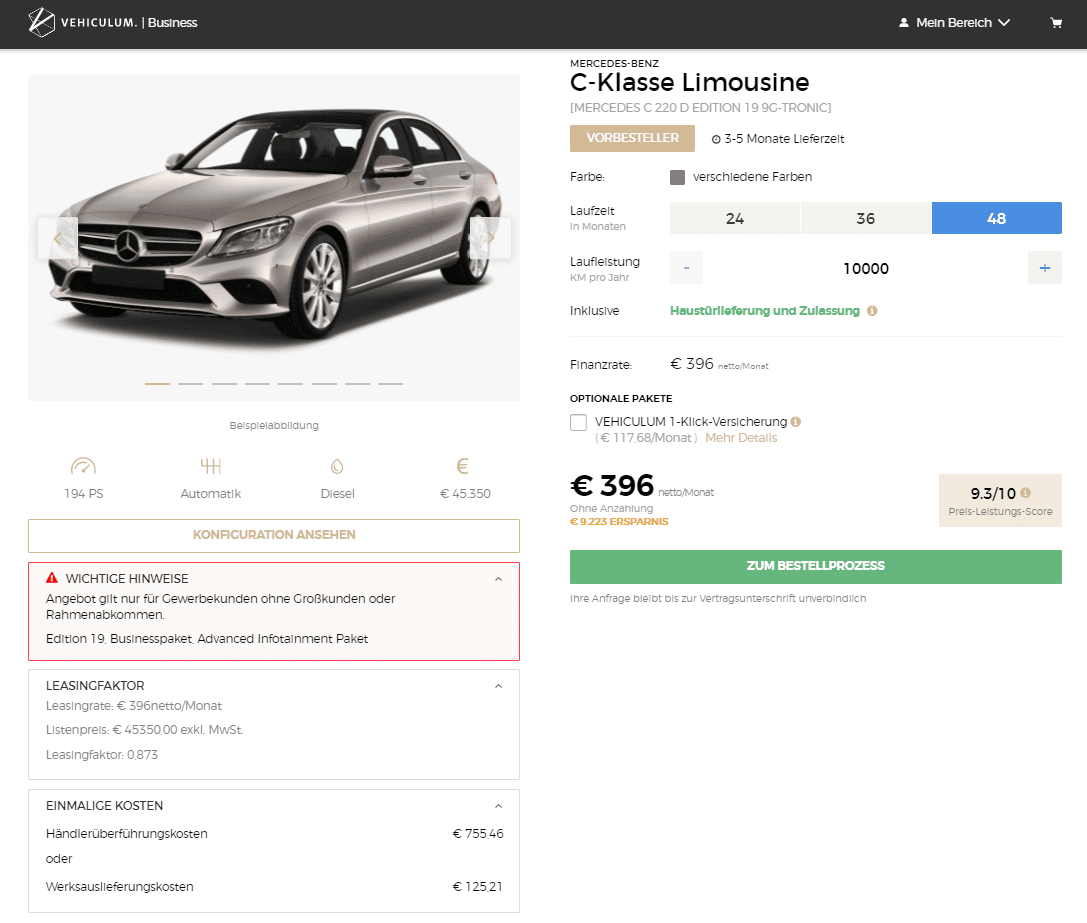Decrease Laufleistung with minus button
The height and width of the screenshot is (923, 1087).
(x=686, y=268)
